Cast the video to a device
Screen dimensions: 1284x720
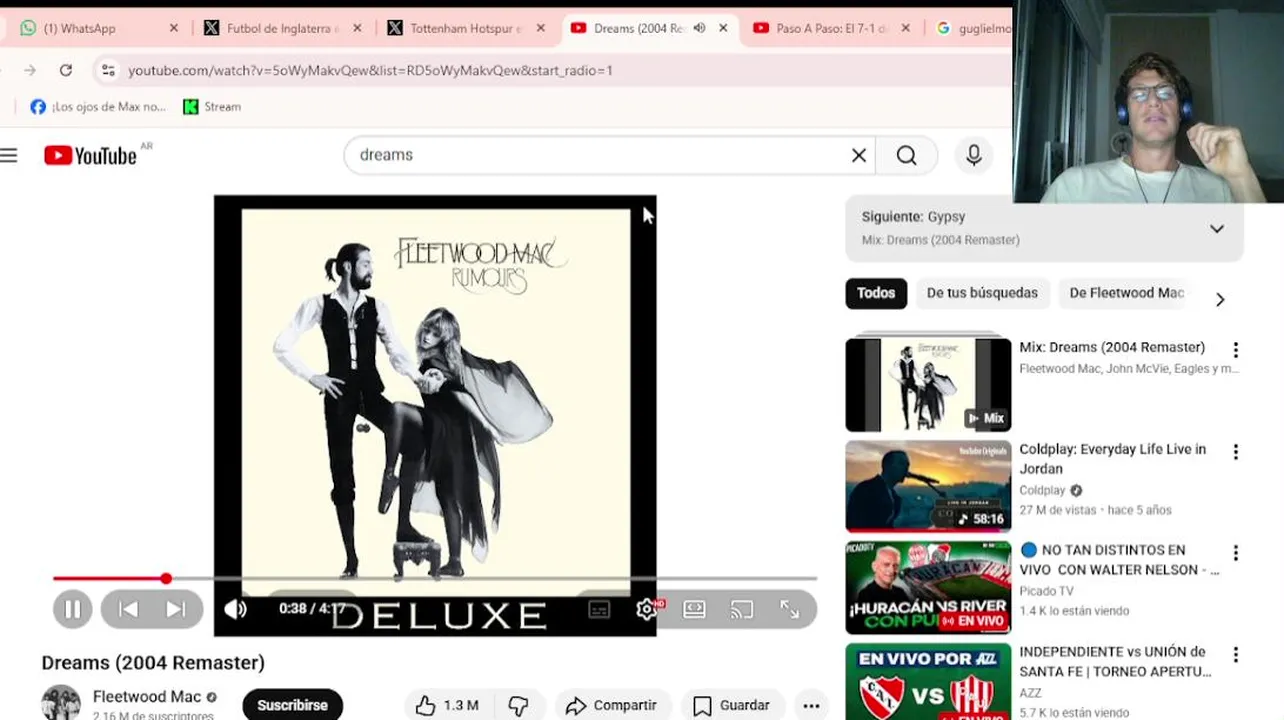coord(741,609)
